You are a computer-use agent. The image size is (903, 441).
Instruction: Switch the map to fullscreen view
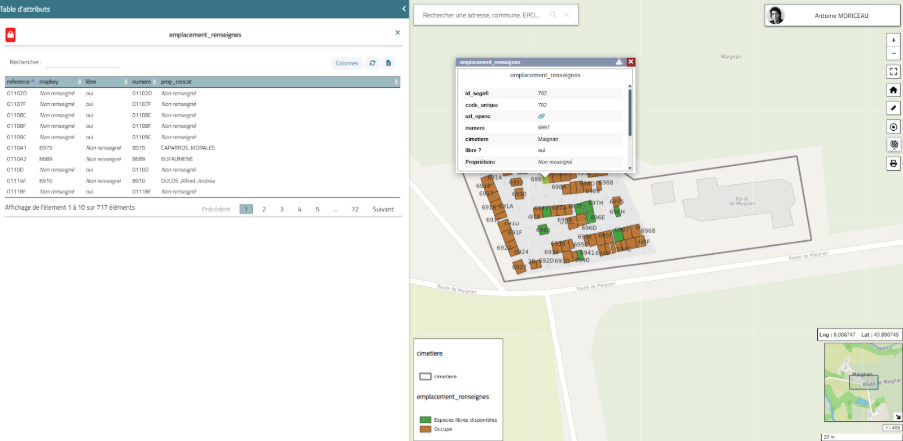[x=893, y=72]
